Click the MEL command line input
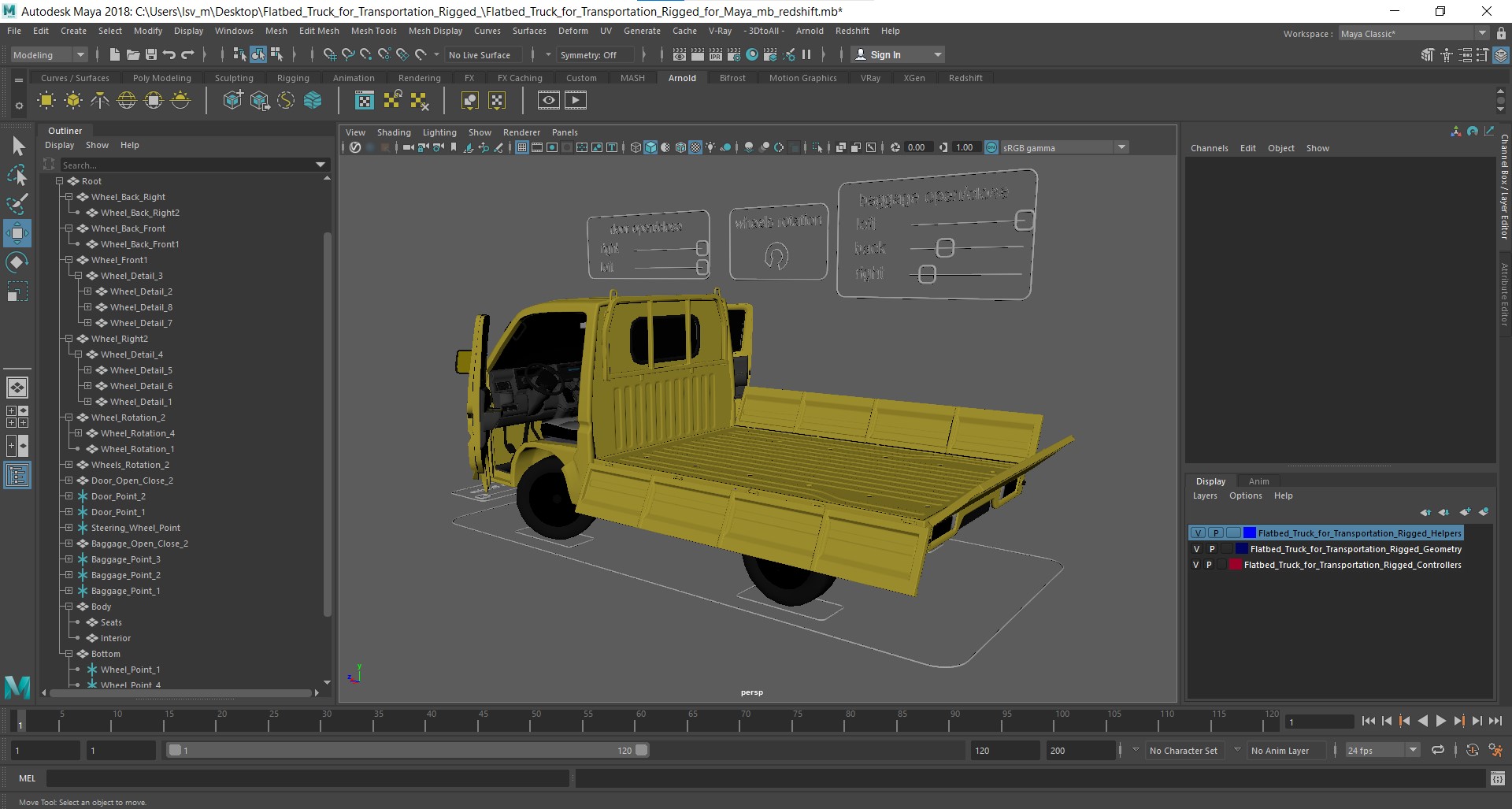Image resolution: width=1512 pixels, height=809 pixels. 307,778
